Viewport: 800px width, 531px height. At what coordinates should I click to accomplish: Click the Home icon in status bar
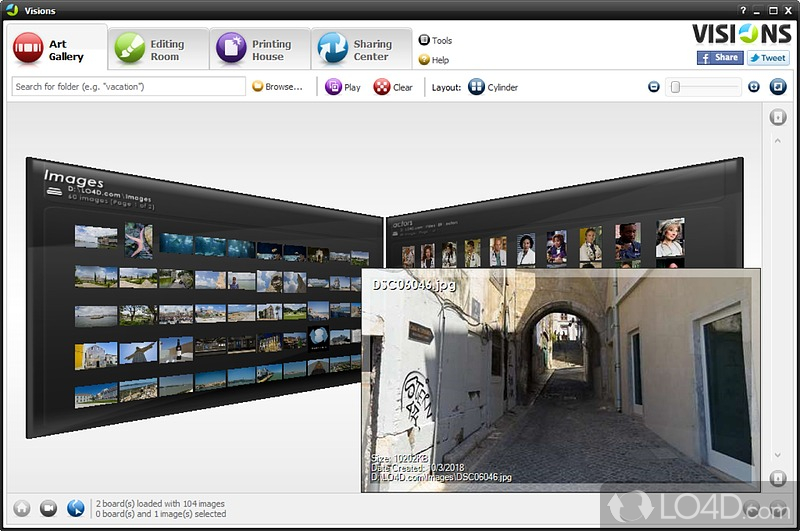[x=22, y=508]
